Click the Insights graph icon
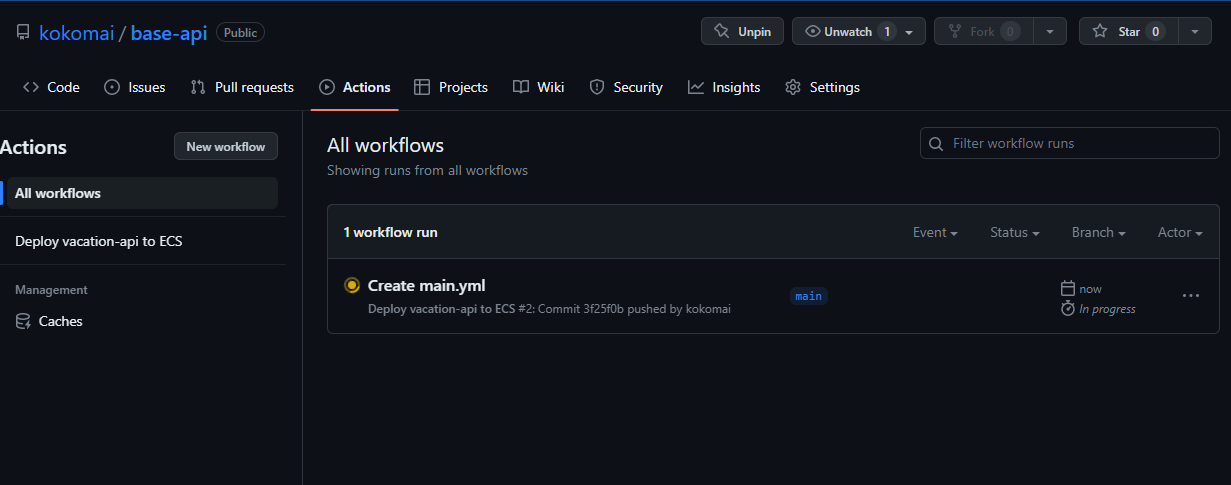This screenshot has width=1231, height=485. click(x=696, y=87)
